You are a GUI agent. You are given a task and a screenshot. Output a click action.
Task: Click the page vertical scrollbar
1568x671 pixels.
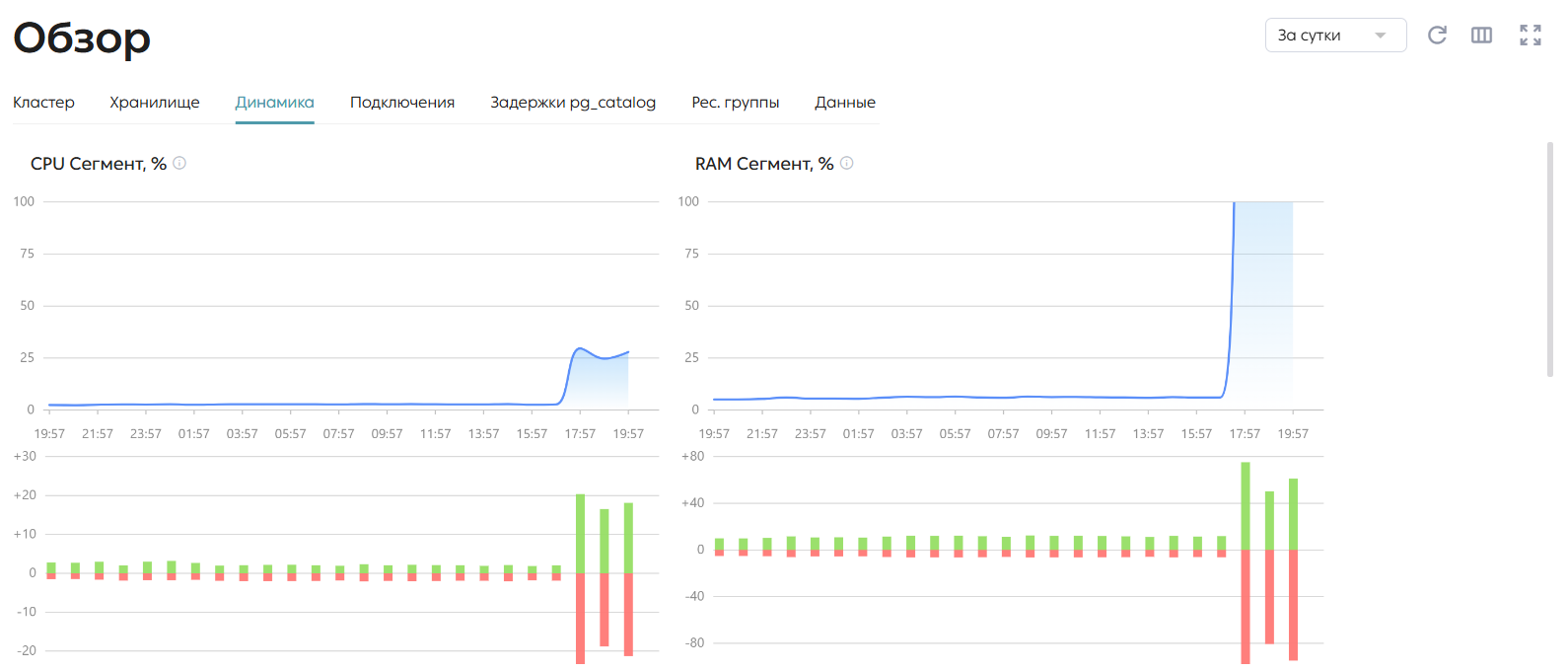coord(1550,260)
